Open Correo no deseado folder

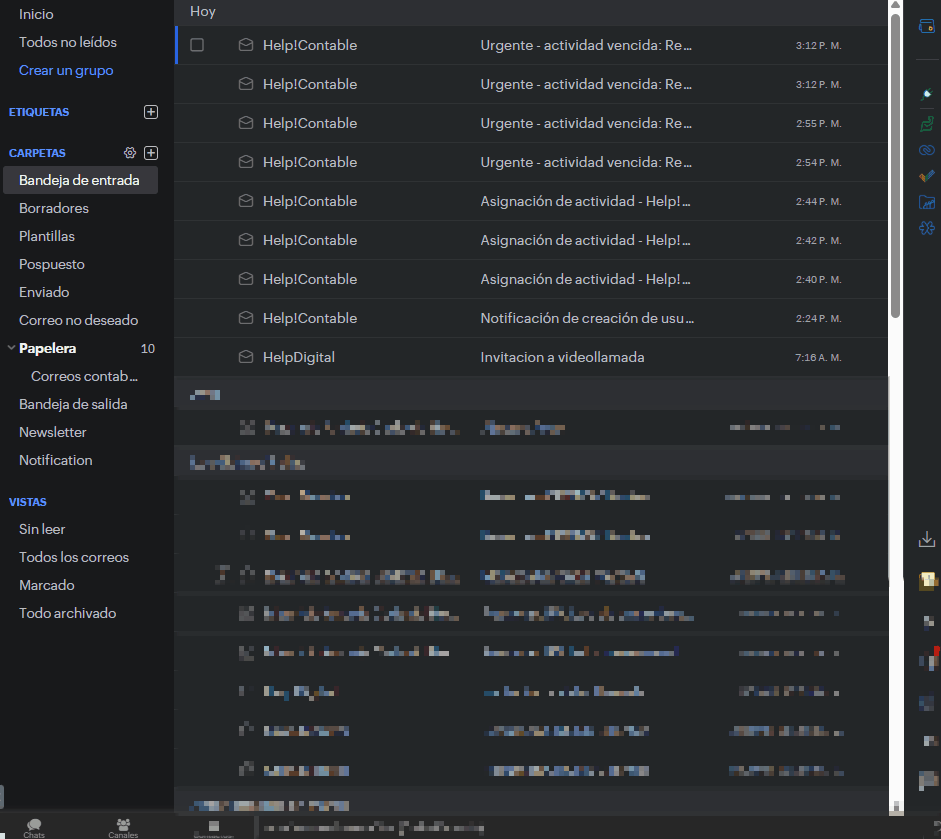pos(79,320)
